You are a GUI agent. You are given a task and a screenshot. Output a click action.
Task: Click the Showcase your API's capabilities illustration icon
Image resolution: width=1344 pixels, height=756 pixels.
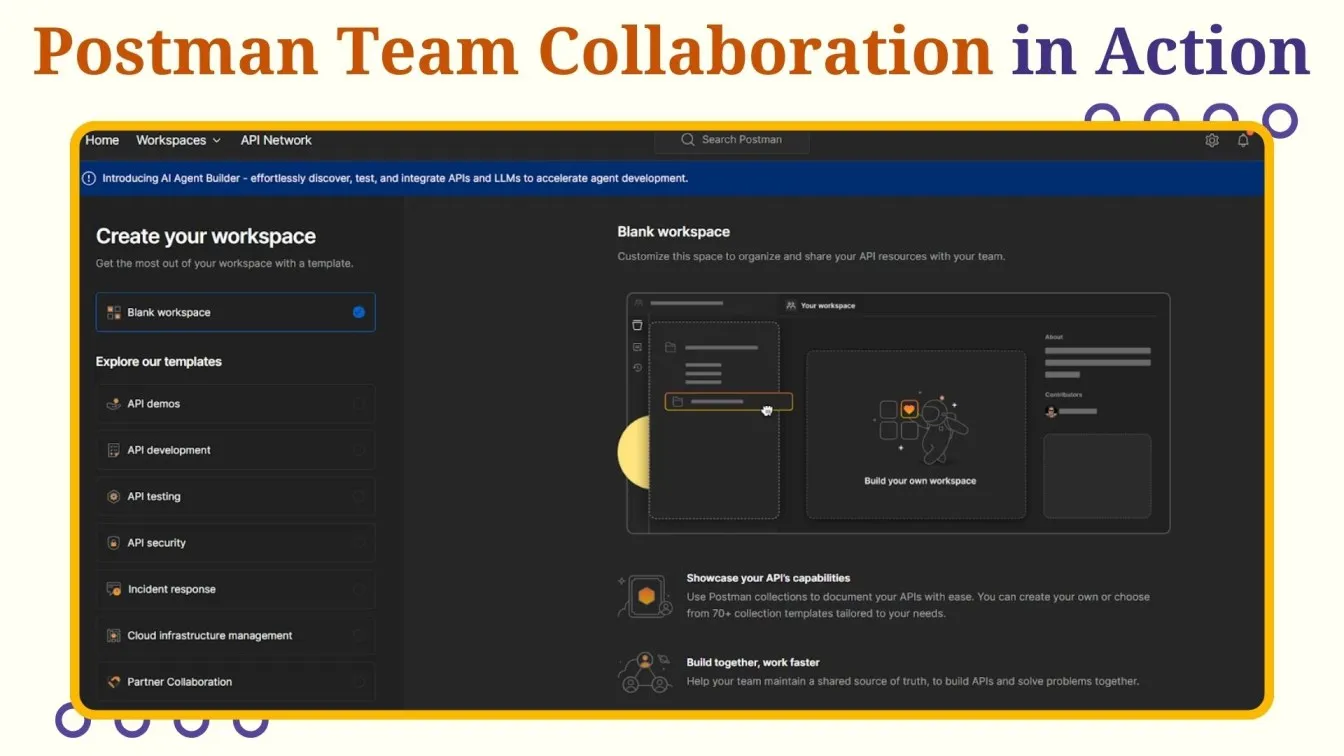pyautogui.click(x=645, y=596)
